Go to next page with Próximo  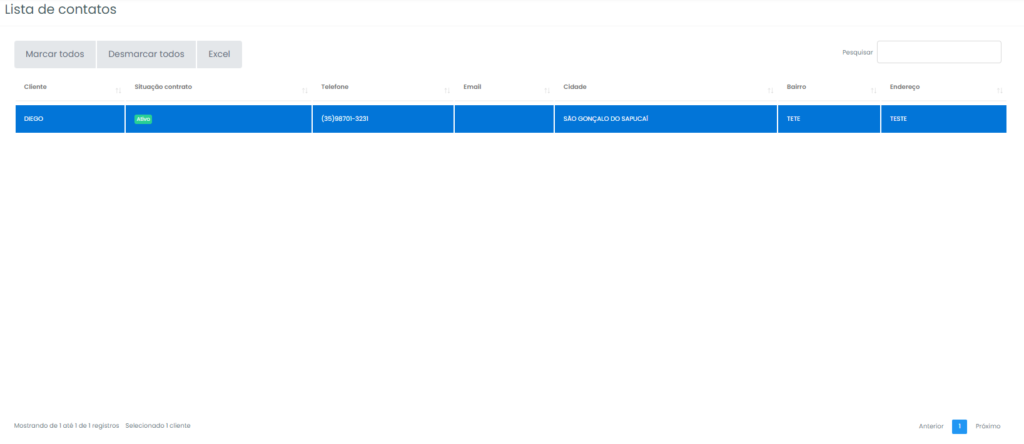click(988, 426)
